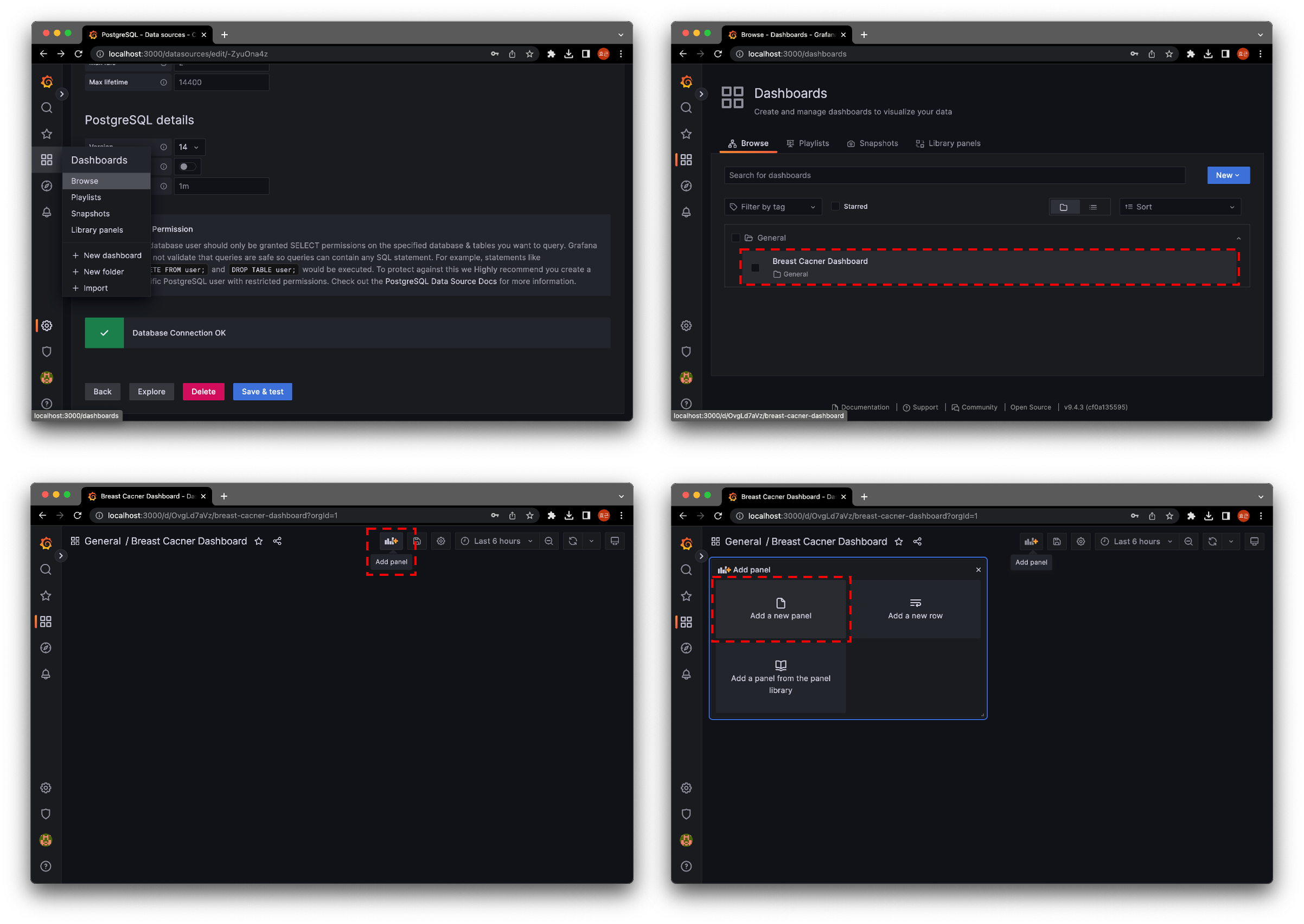Click Dashboards grid icon in Browse Dashboards window sidebar

(686, 160)
